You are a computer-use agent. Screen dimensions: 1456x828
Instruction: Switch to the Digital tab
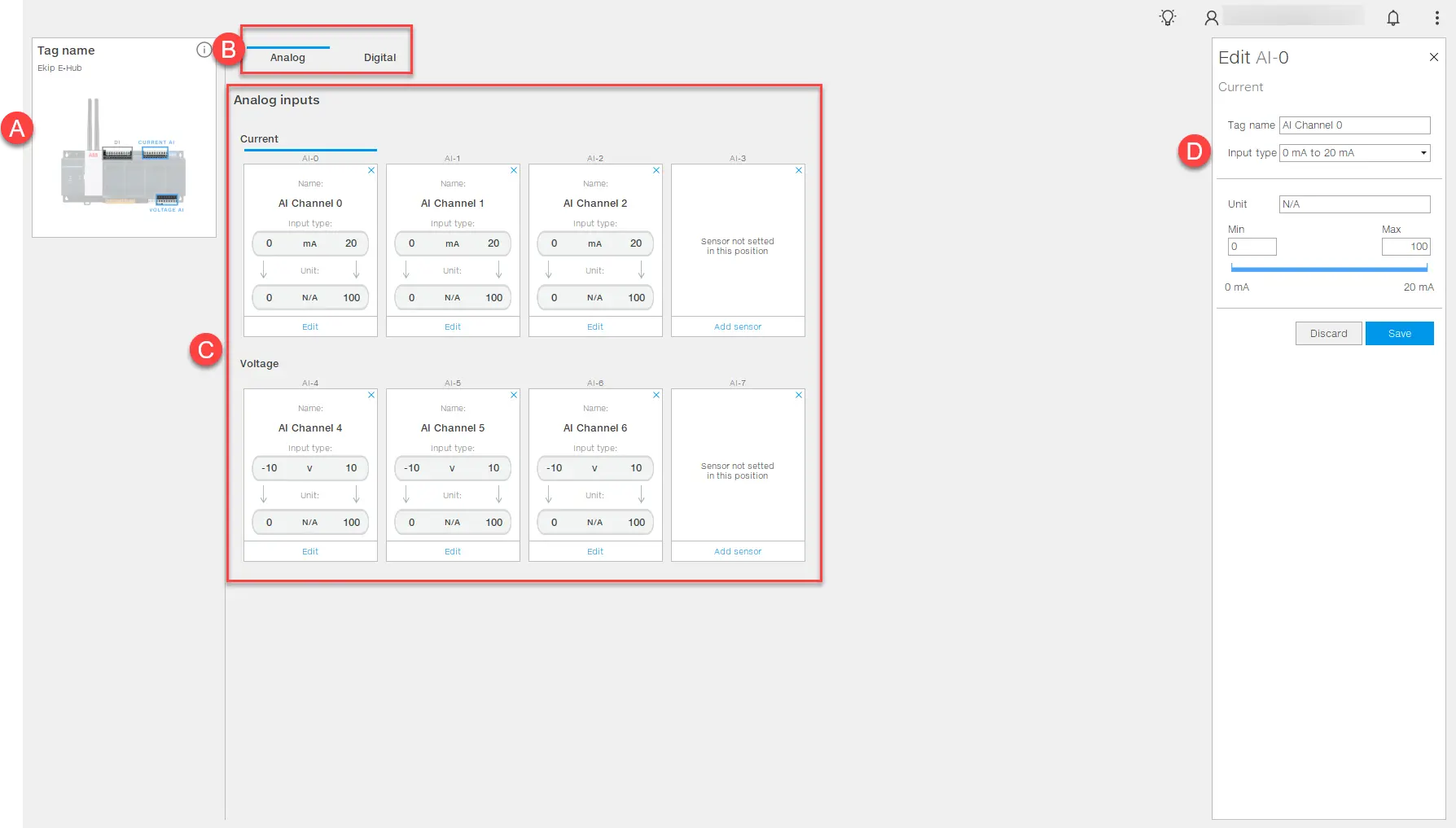pos(379,58)
